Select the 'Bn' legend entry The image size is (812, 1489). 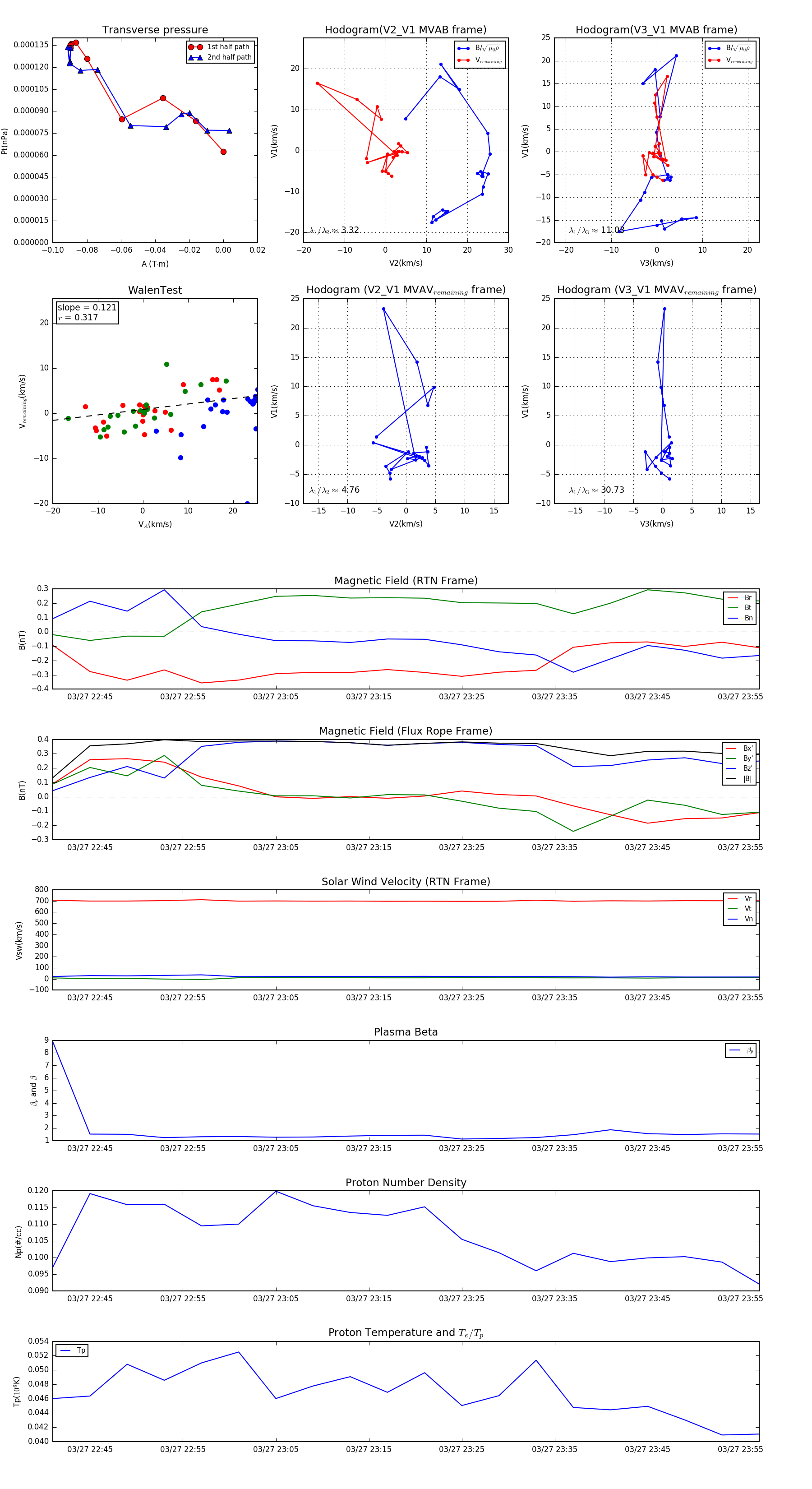tap(740, 618)
